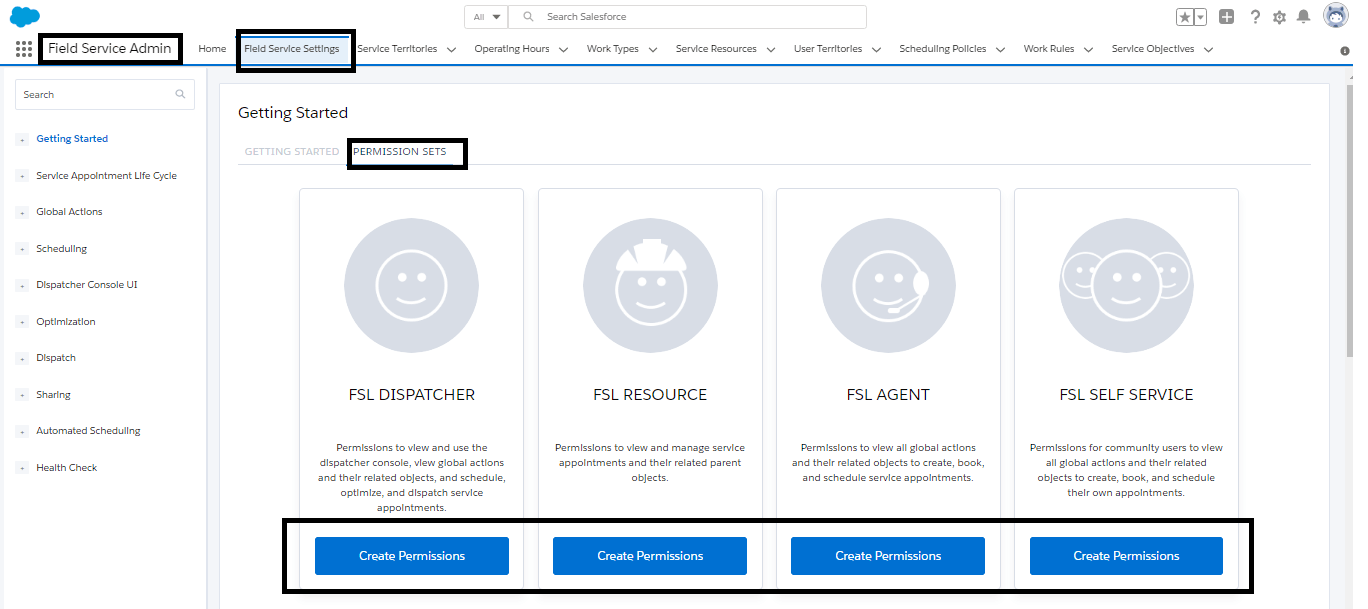Expand the Work Types tab chevron
Screen dimensions: 1368x609
coord(653,49)
